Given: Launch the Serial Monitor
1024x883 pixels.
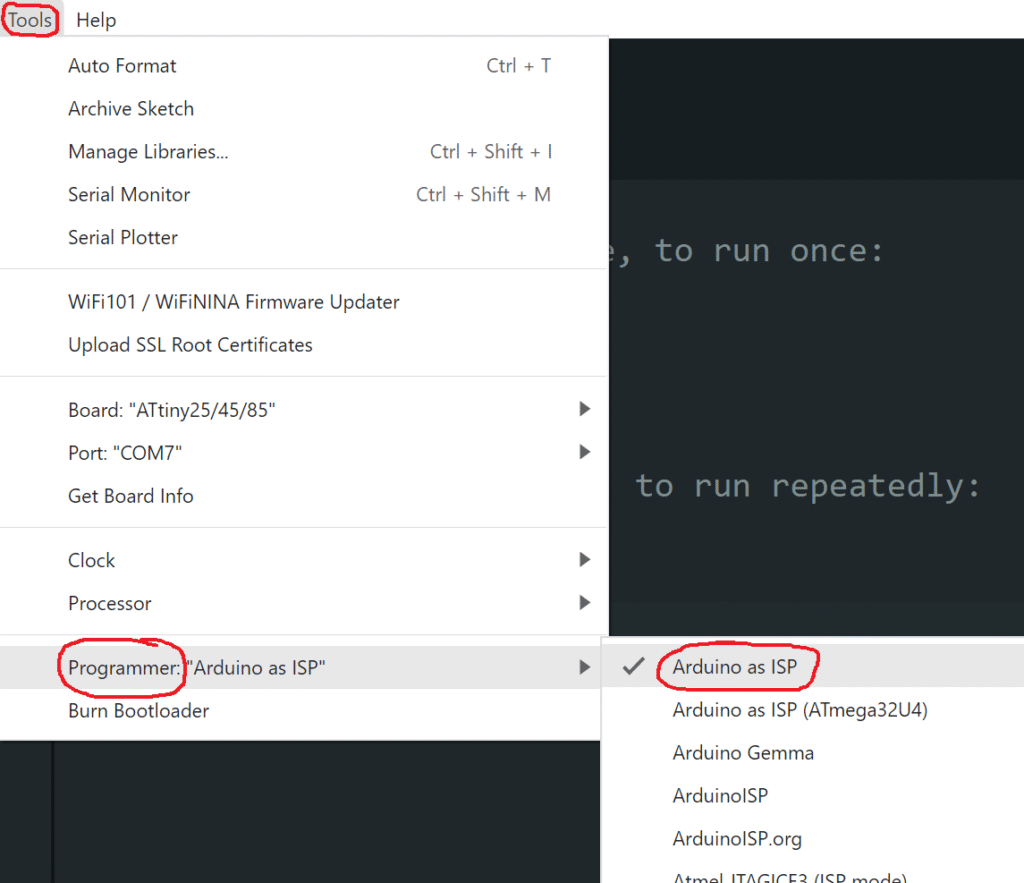Looking at the screenshot, I should click(129, 195).
